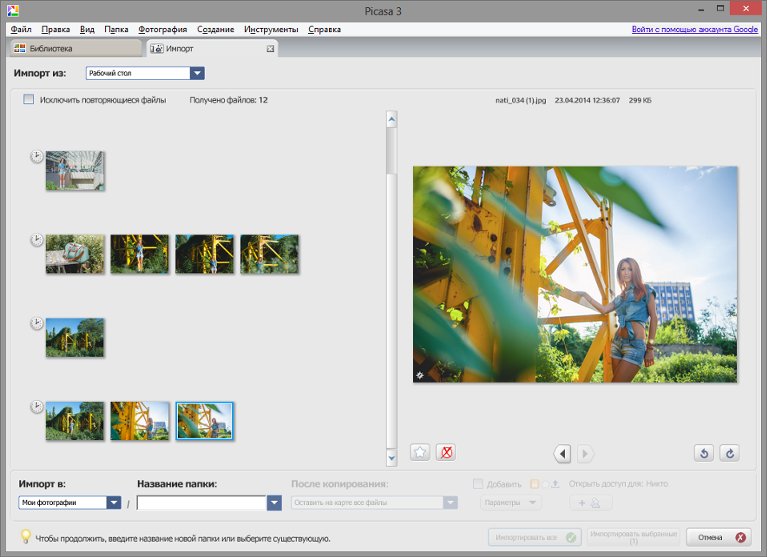767x557 pixels.
Task: Toggle Исключить повторяющиеся файлы checkbox
Action: 29,99
